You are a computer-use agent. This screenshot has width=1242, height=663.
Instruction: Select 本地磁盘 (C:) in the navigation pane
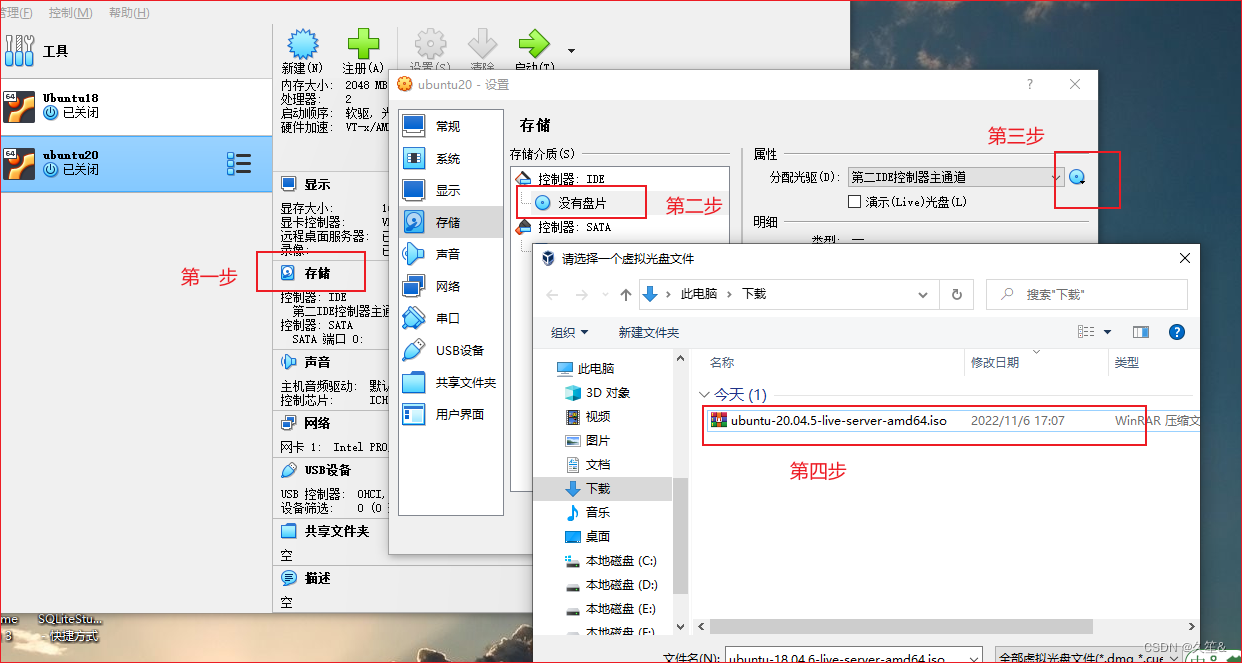tap(621, 560)
